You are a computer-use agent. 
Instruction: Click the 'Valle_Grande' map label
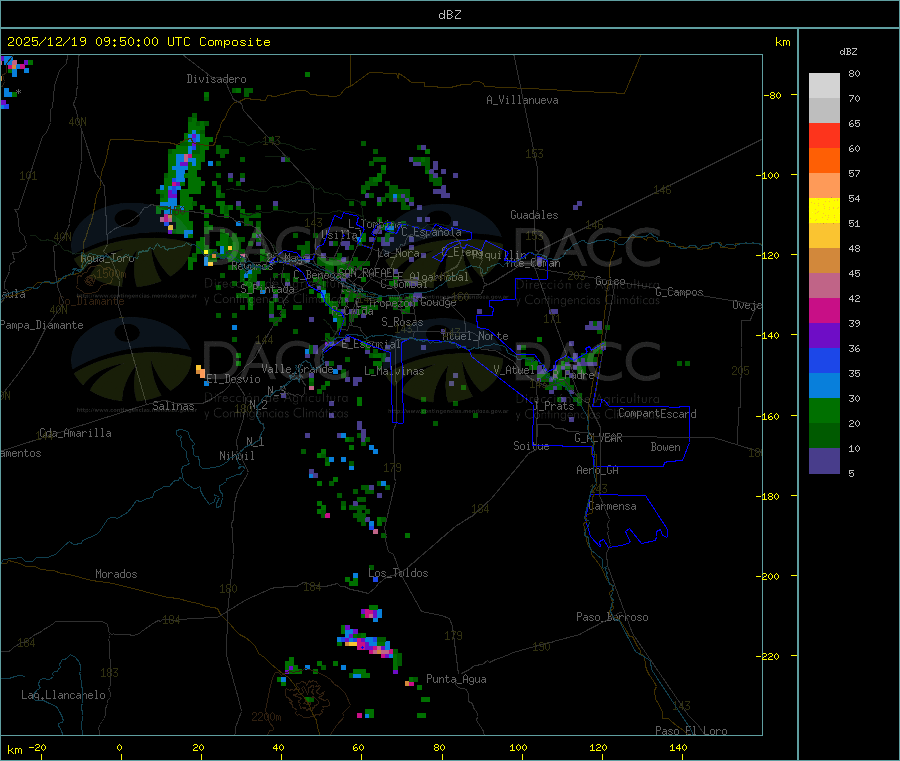[x=297, y=369]
